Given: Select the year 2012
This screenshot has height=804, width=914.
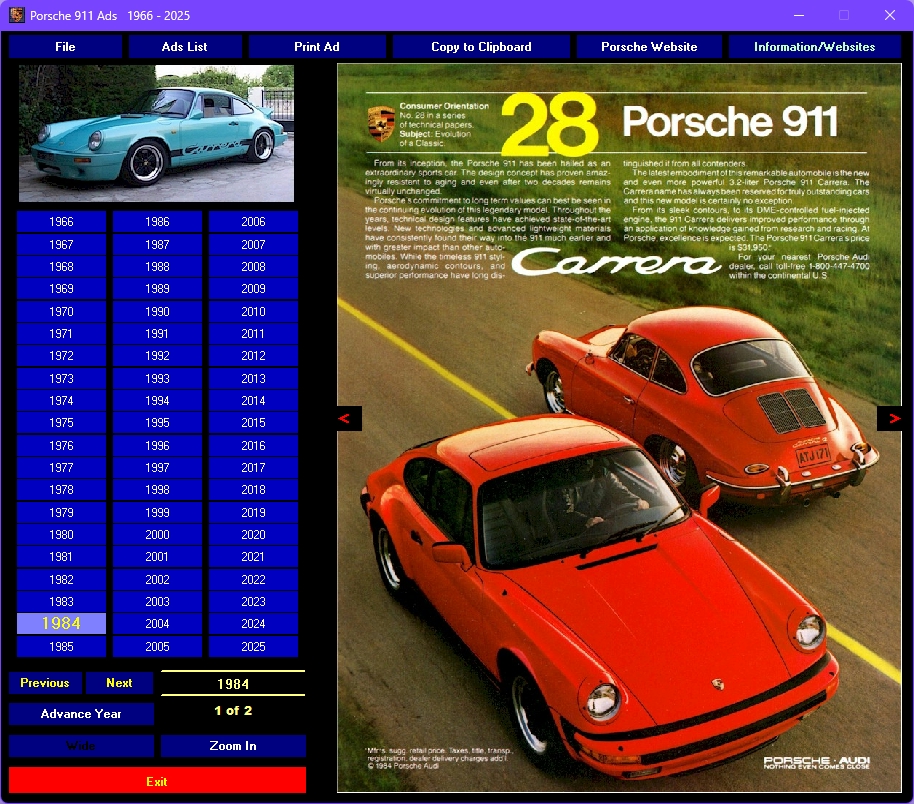Looking at the screenshot, I should (x=254, y=356).
